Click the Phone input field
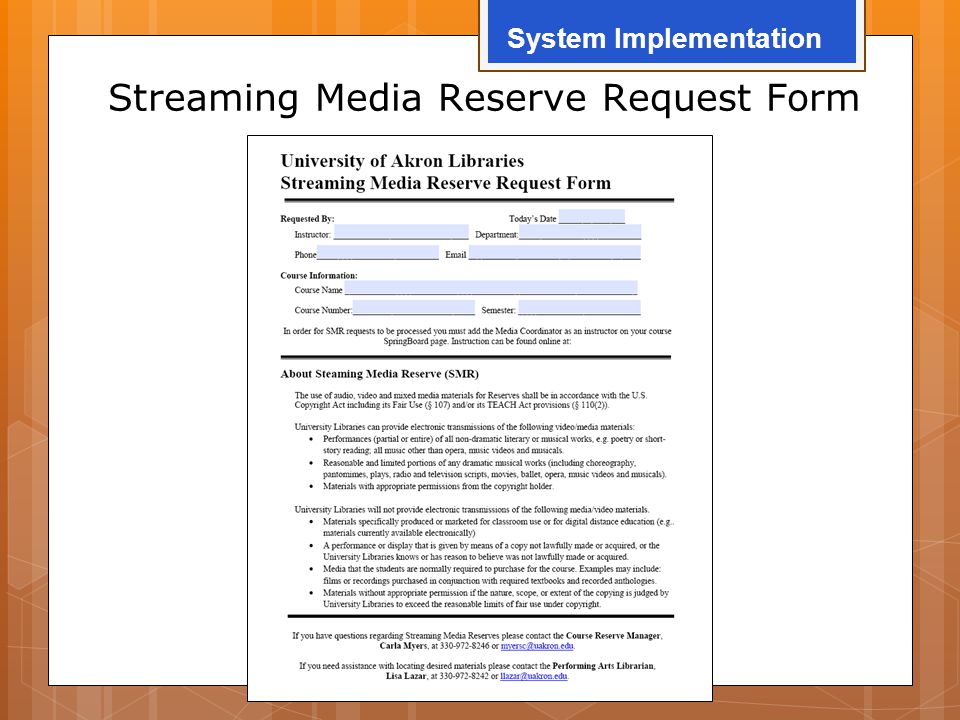 coord(377,253)
